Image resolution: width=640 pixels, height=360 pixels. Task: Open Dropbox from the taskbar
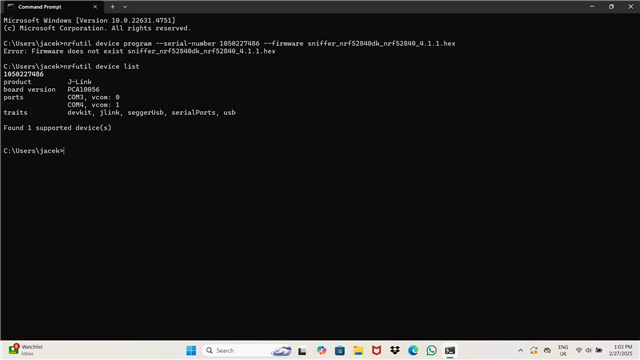click(x=395, y=350)
